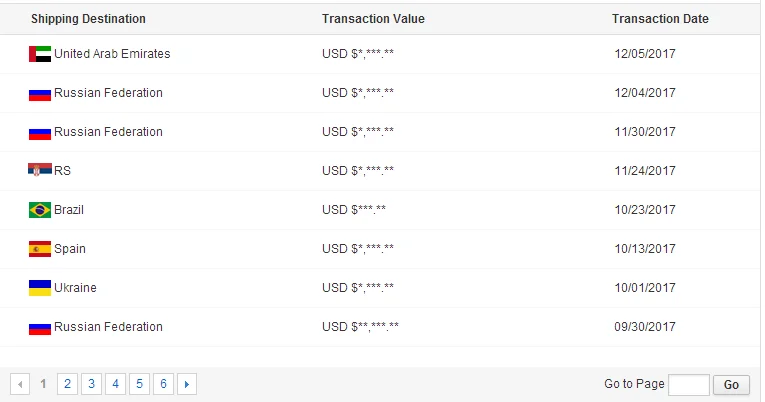Click the Russian flag dated 09/30/2017

[x=40, y=327]
